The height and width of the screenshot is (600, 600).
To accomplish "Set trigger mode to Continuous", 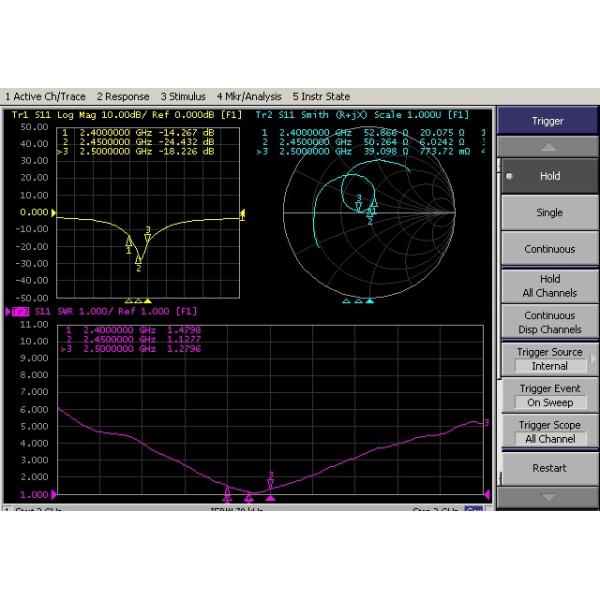I will pyautogui.click(x=548, y=249).
